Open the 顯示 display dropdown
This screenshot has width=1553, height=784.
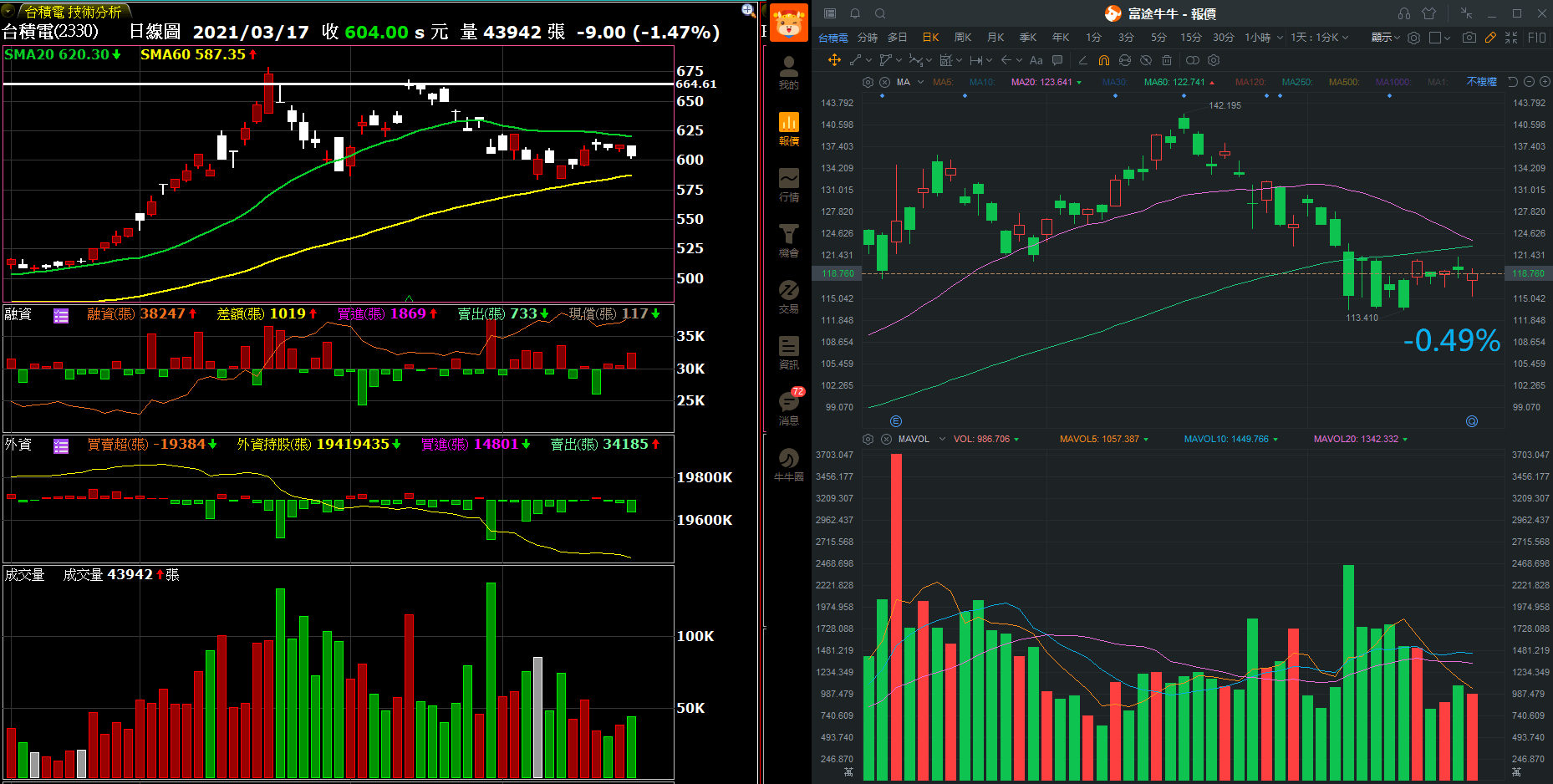[x=1386, y=38]
